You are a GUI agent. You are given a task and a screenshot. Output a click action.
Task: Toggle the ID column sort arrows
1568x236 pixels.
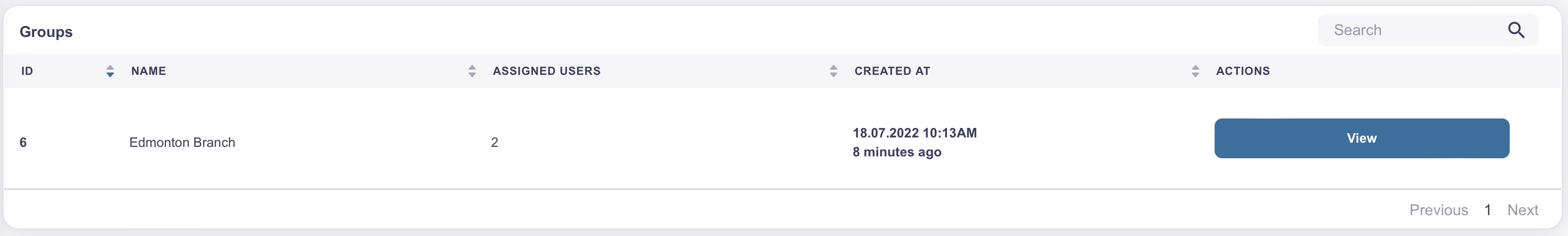click(110, 71)
